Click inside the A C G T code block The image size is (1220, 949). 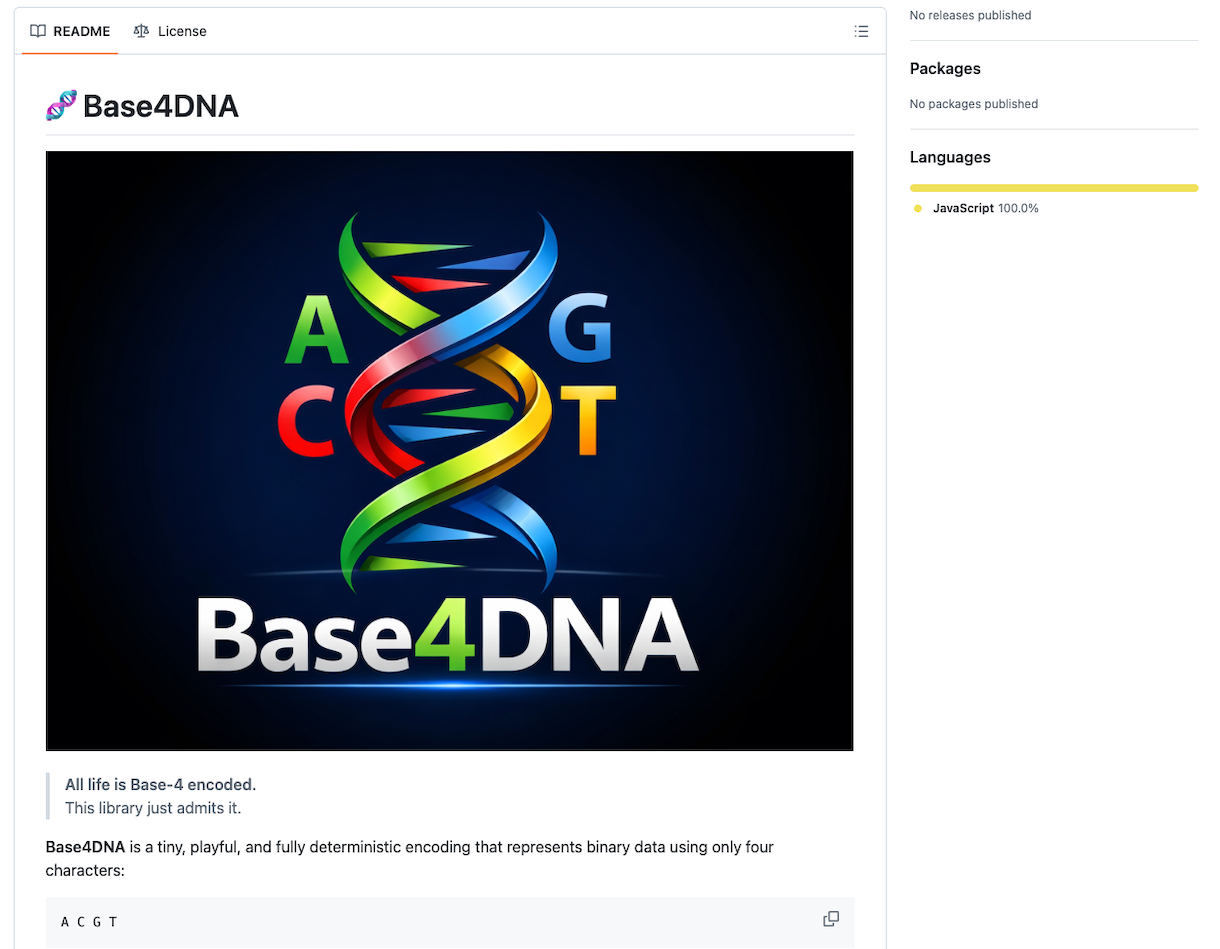click(x=400, y=921)
